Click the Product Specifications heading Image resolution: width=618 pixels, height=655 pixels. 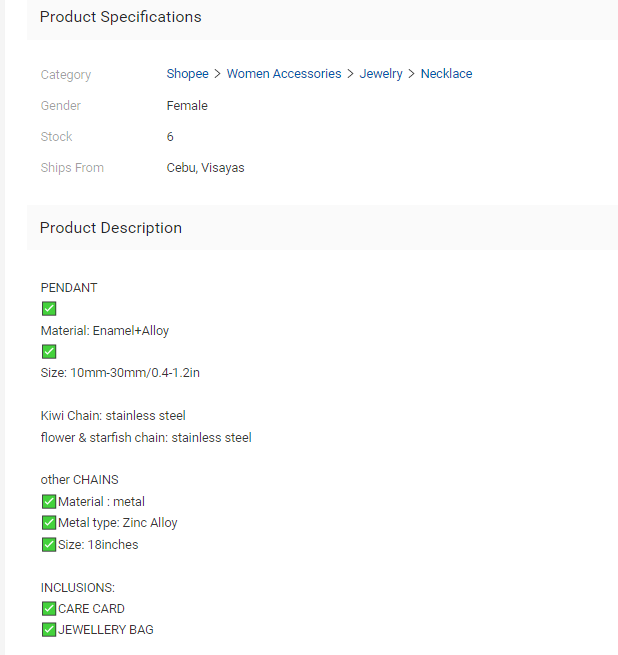(x=120, y=17)
